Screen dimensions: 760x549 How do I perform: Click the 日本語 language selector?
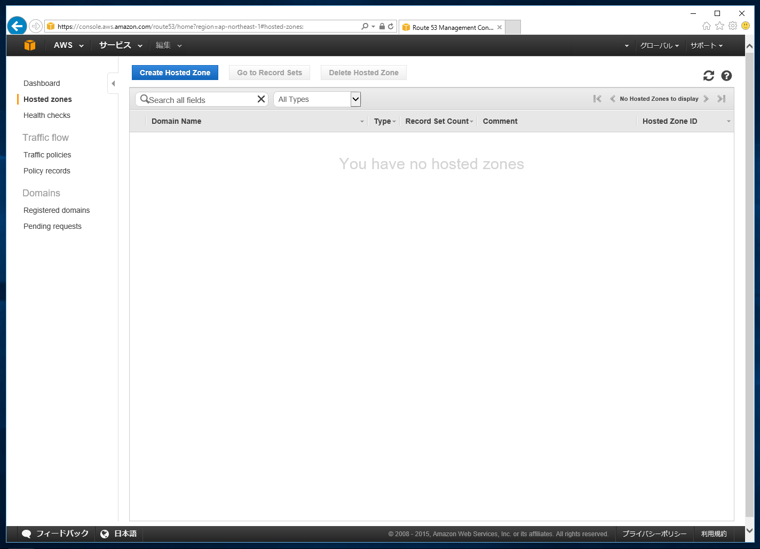126,533
